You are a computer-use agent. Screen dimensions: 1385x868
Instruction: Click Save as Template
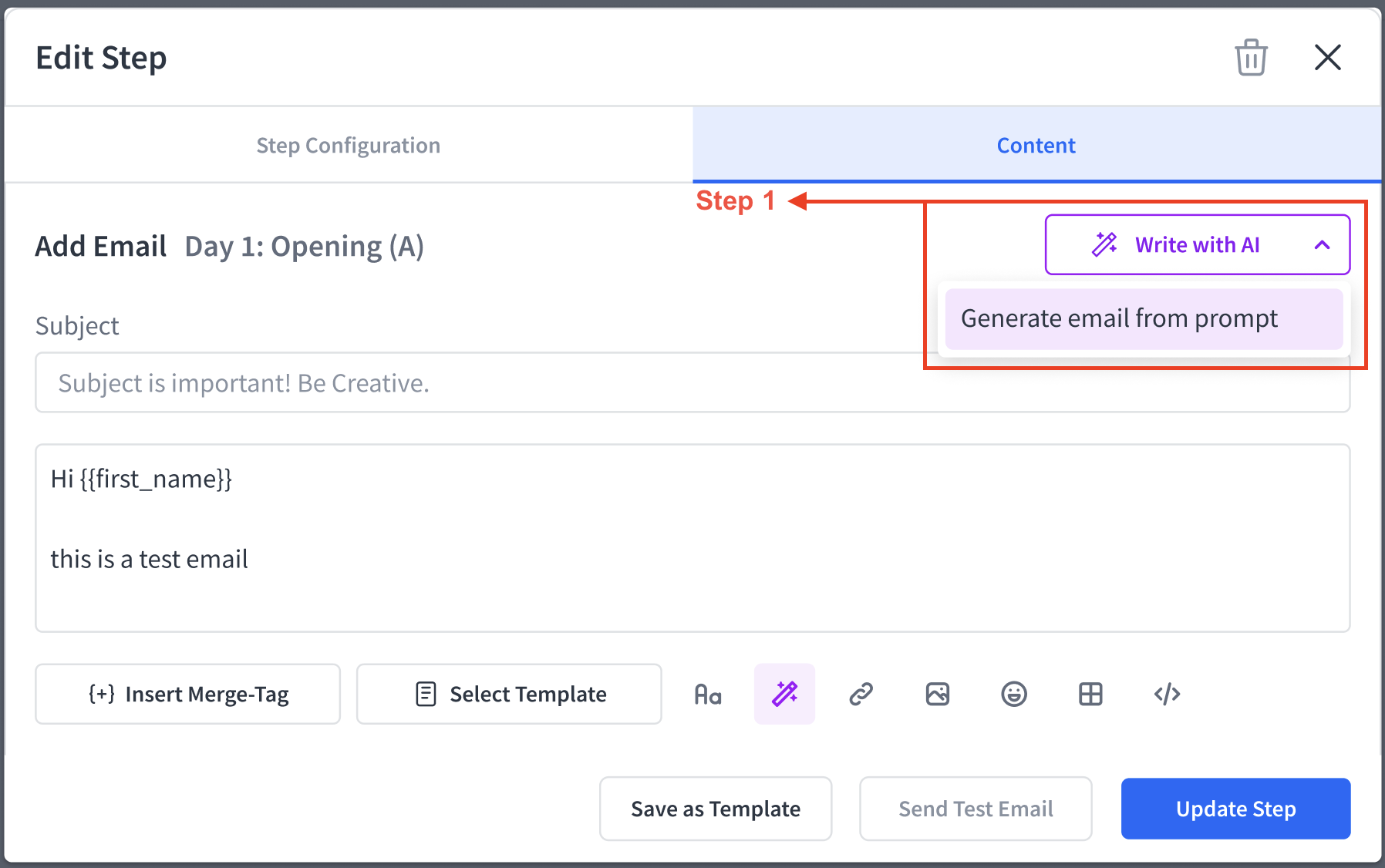[716, 809]
